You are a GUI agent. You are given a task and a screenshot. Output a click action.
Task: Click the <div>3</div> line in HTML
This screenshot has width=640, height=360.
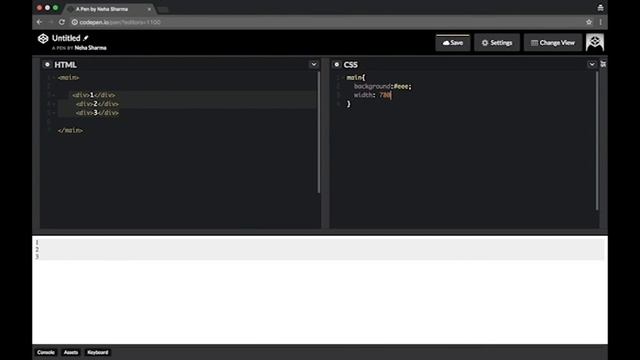tap(97, 113)
